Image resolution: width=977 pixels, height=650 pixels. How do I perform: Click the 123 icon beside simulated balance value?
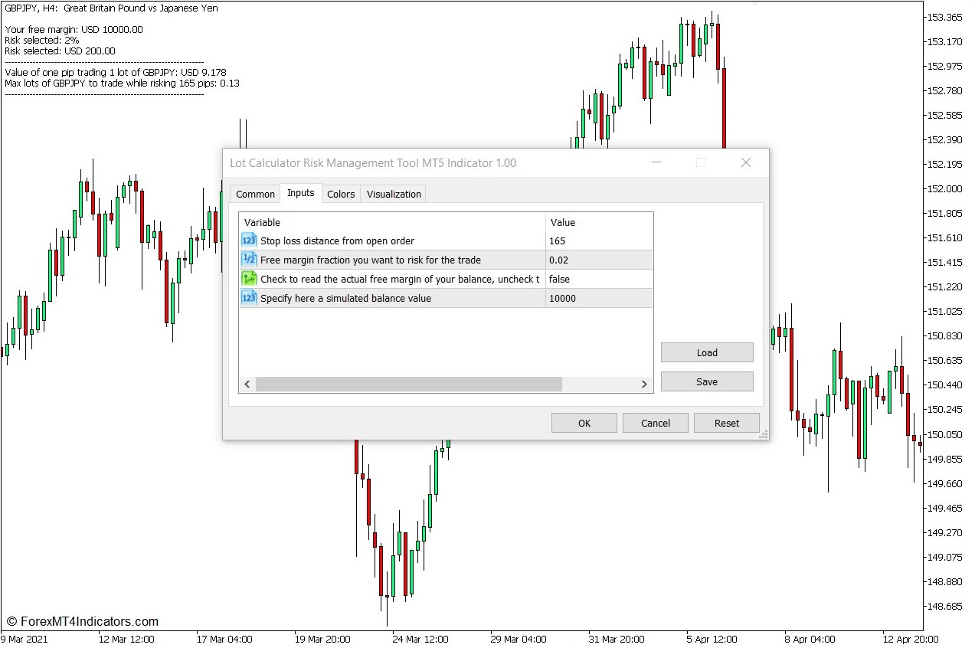248,298
